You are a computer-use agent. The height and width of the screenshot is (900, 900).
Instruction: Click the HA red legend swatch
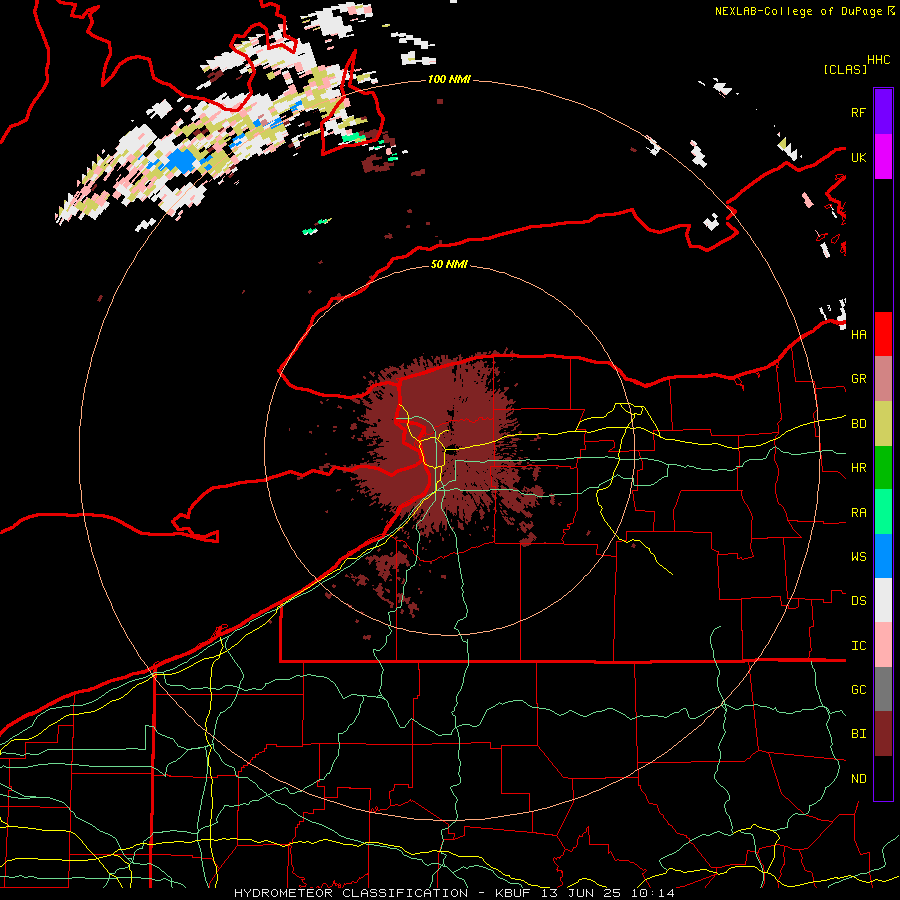point(883,334)
